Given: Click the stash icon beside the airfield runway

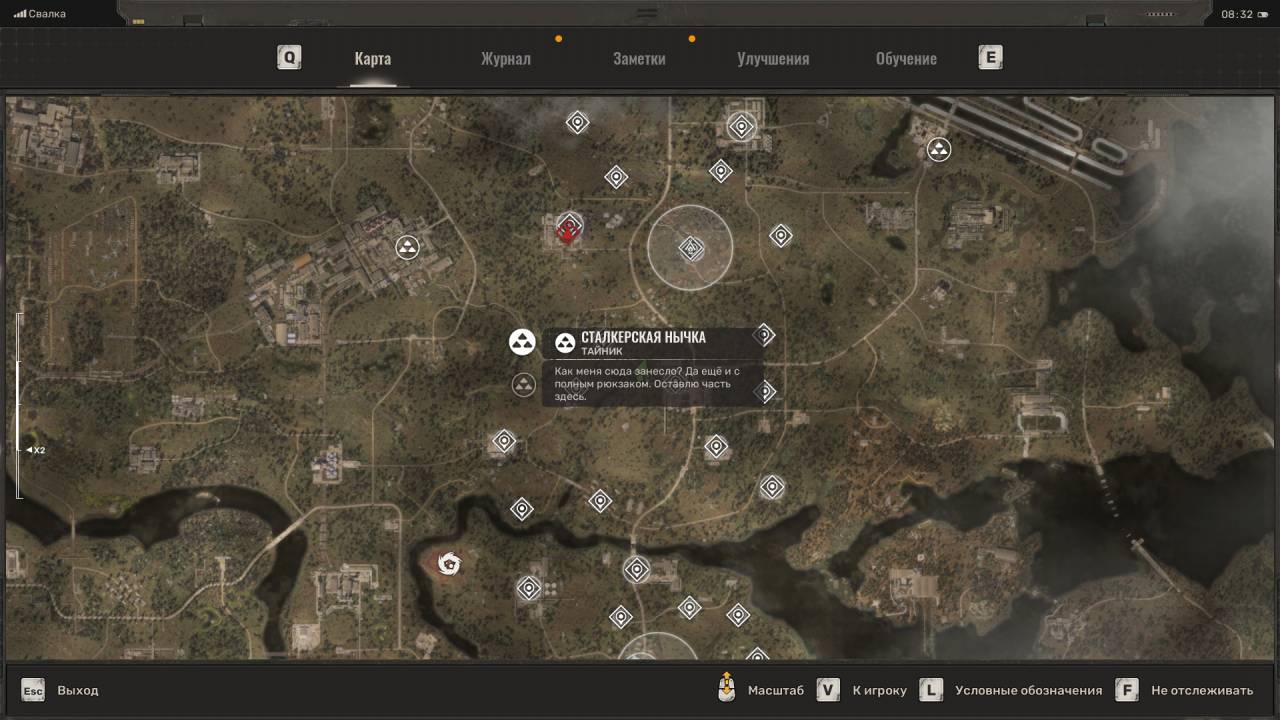Looking at the screenshot, I should [x=938, y=150].
